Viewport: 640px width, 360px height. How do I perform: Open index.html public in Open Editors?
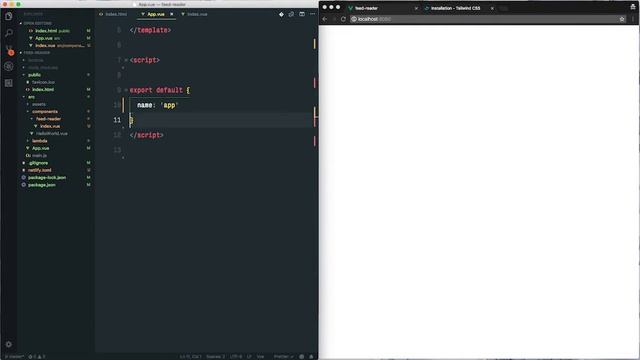tap(52, 31)
